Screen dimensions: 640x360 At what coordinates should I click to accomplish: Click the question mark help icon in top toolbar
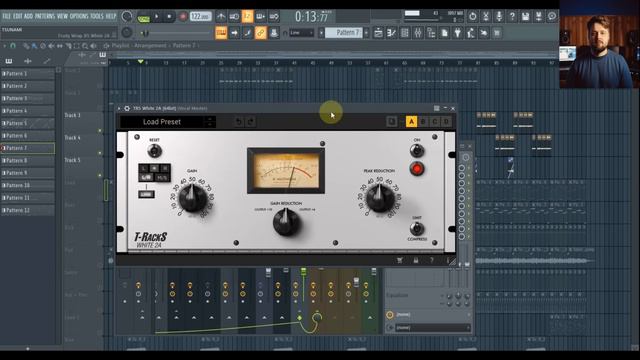tap(512, 16)
